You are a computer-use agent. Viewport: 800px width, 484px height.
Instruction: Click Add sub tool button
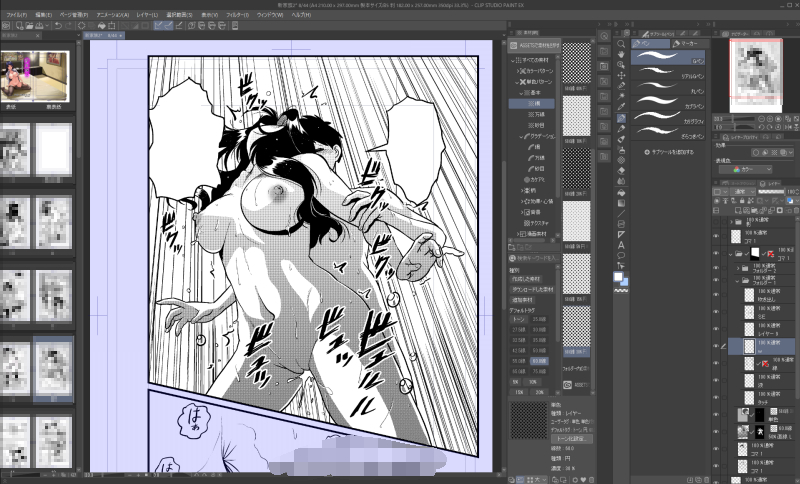coord(669,152)
